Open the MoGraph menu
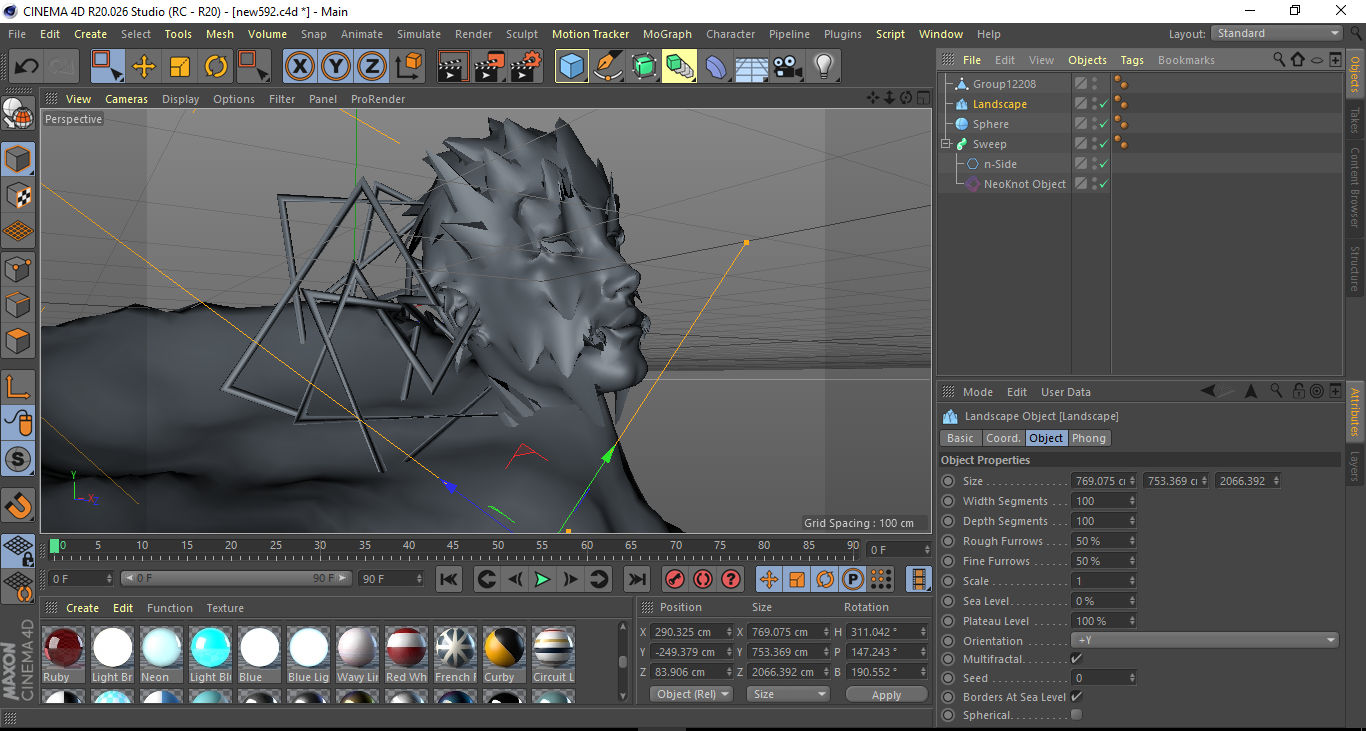 pos(667,34)
